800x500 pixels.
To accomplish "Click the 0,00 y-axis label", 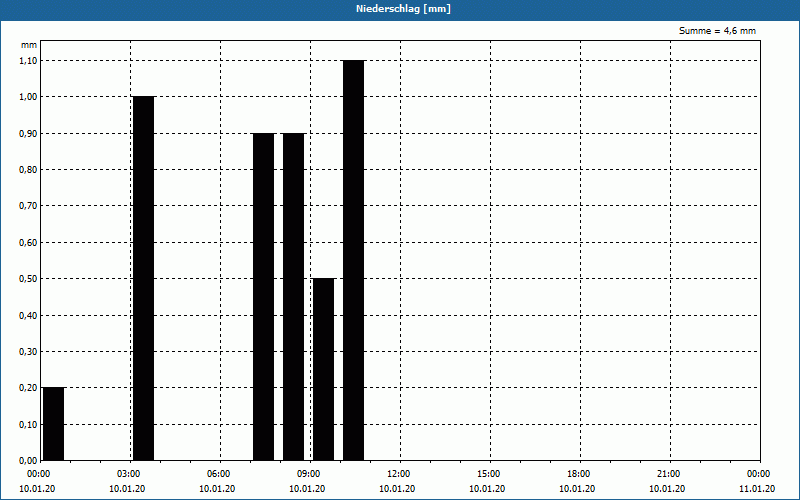I will click(29, 461).
